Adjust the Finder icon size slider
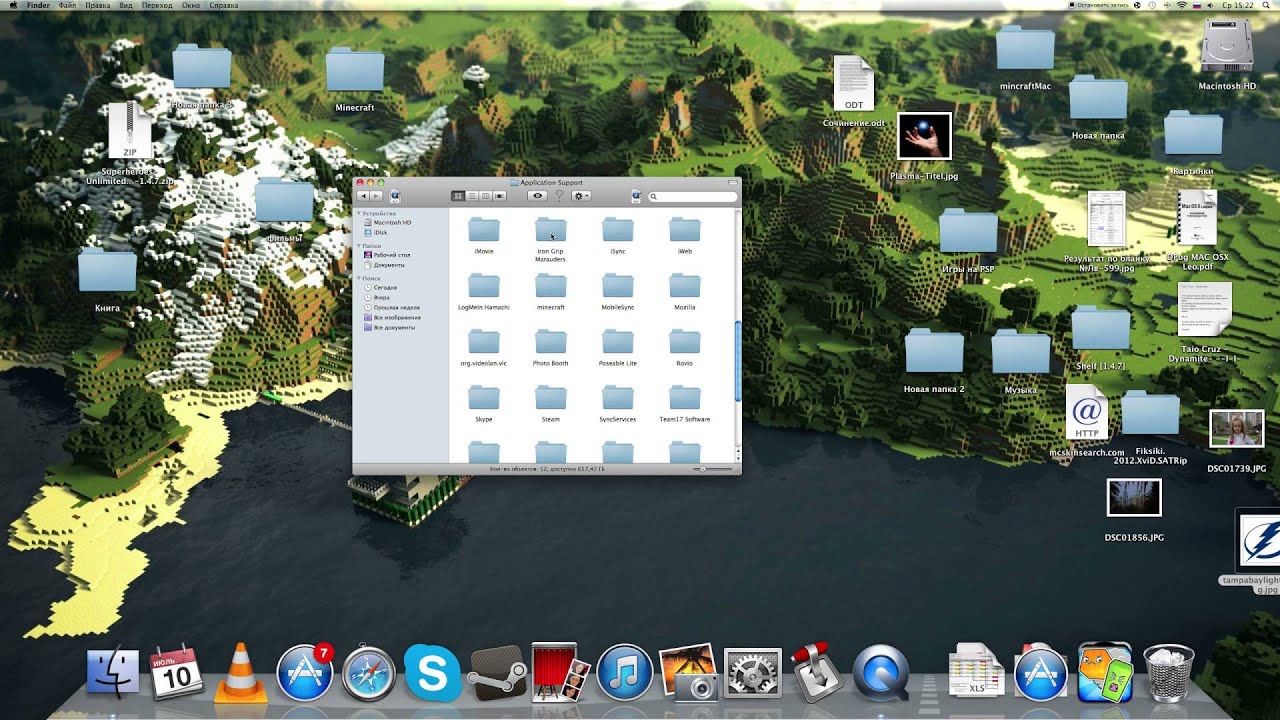 pyautogui.click(x=703, y=468)
